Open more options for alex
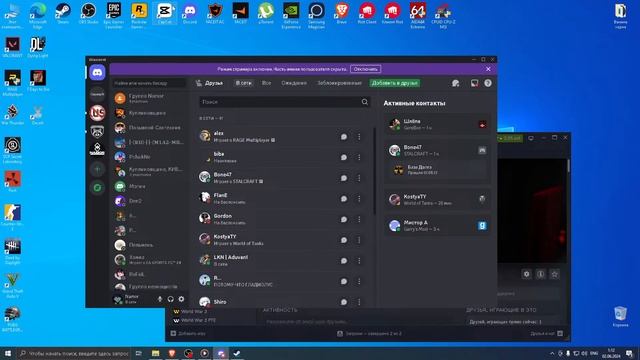This screenshot has height=360, width=640. 359,137
